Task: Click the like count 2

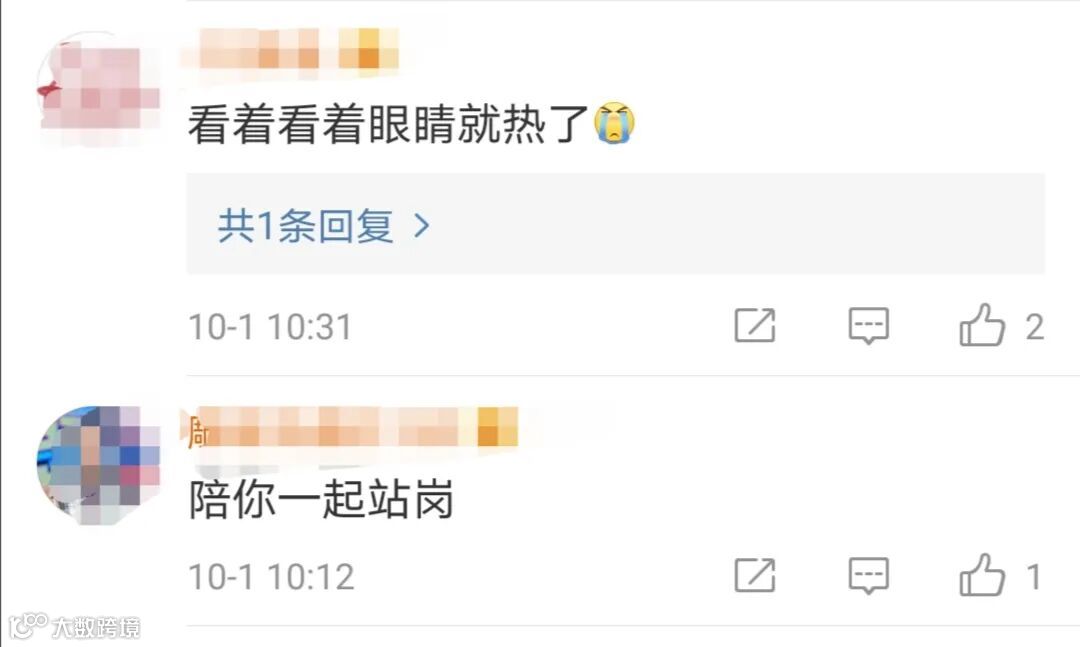Action: pos(1035,327)
